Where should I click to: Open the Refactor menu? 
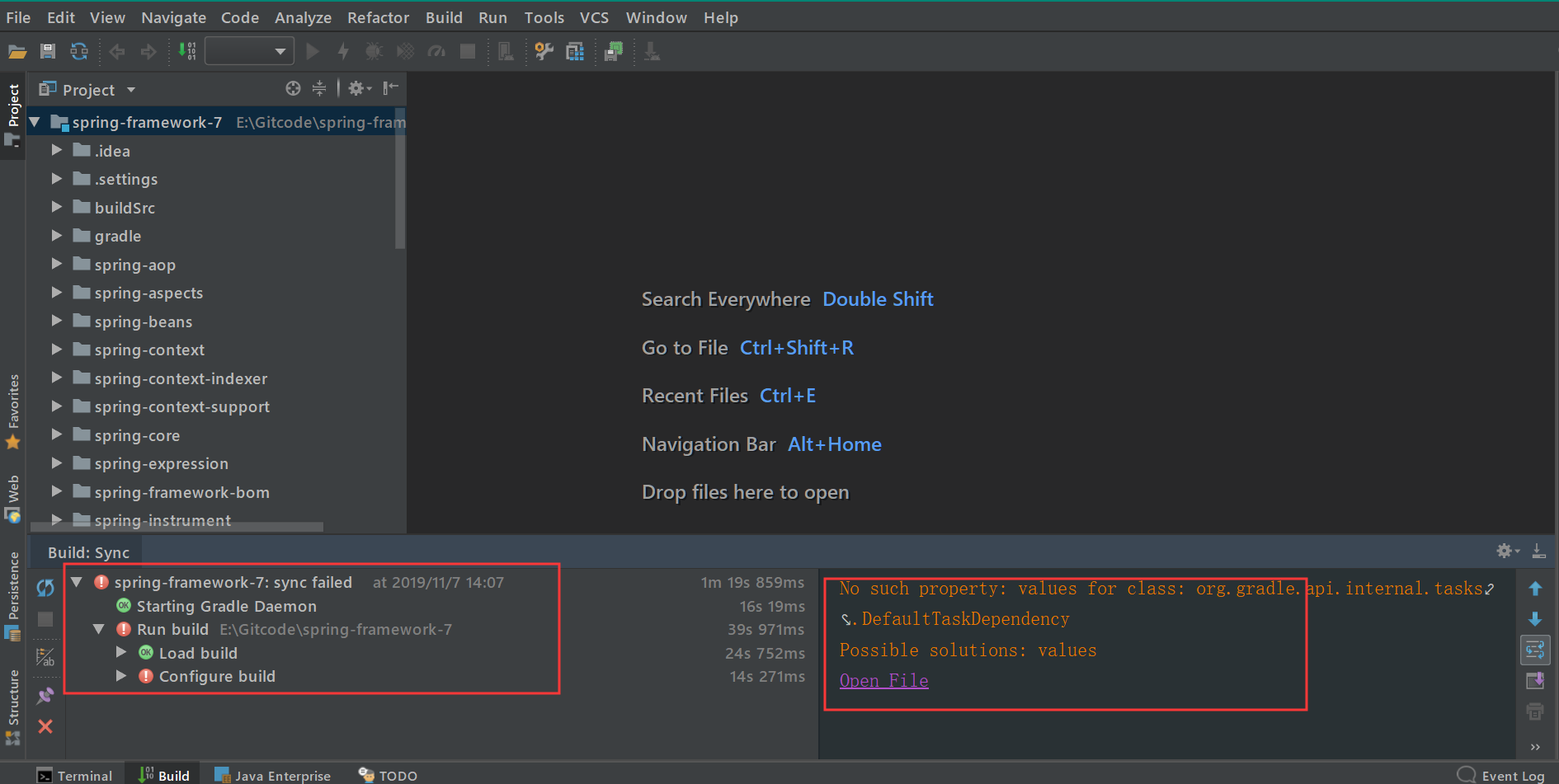coord(378,16)
